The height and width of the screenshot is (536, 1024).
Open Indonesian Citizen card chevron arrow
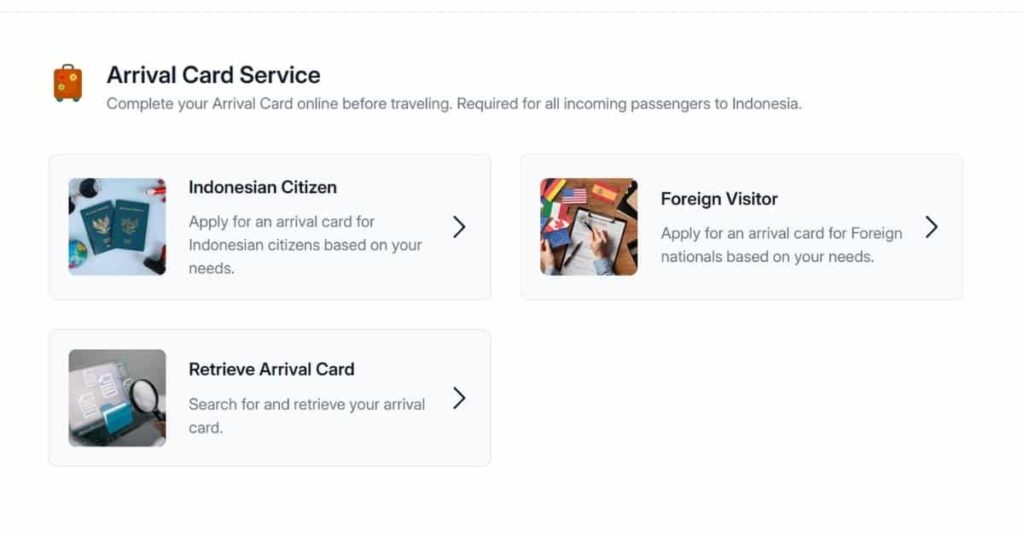coord(459,227)
